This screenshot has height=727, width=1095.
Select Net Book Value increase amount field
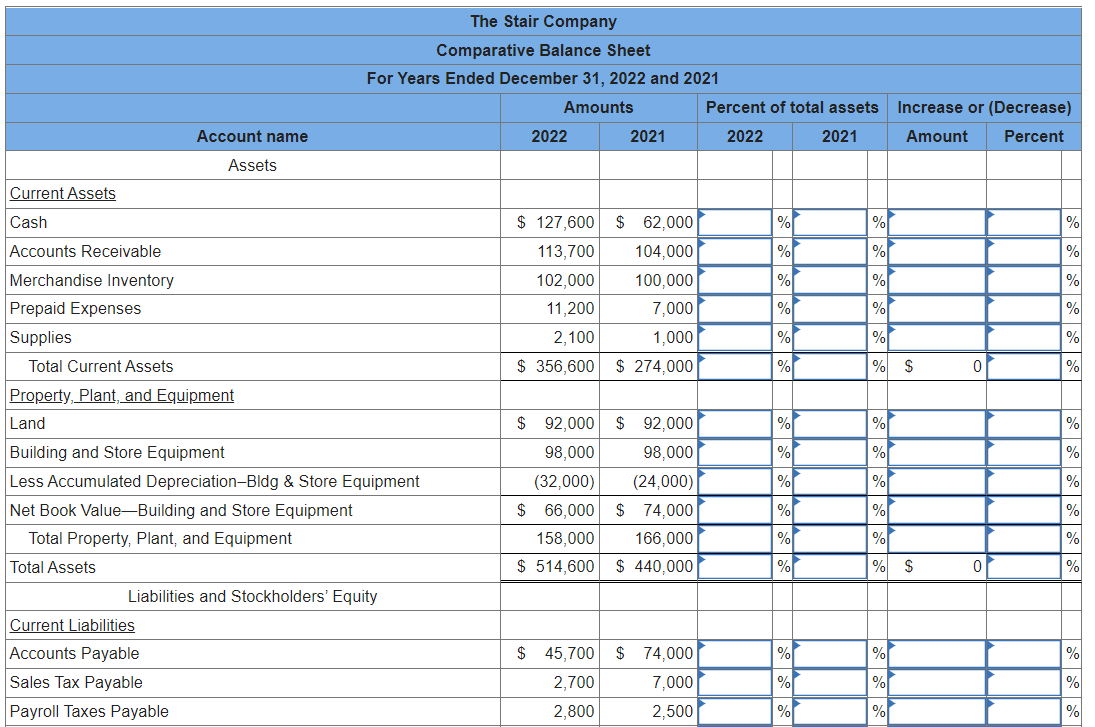pyautogui.click(x=937, y=511)
